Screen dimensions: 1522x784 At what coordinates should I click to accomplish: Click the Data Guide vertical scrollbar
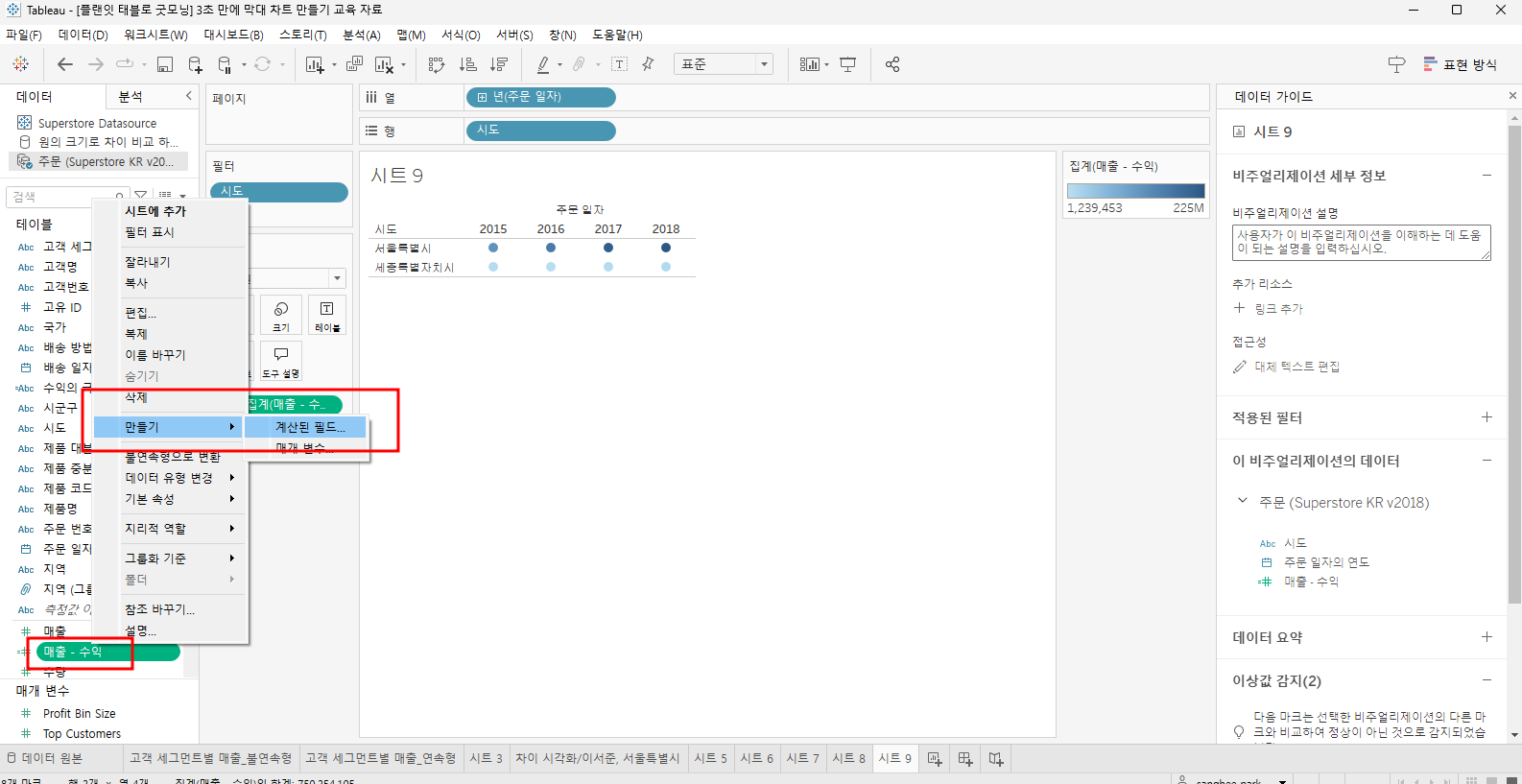(1514, 365)
